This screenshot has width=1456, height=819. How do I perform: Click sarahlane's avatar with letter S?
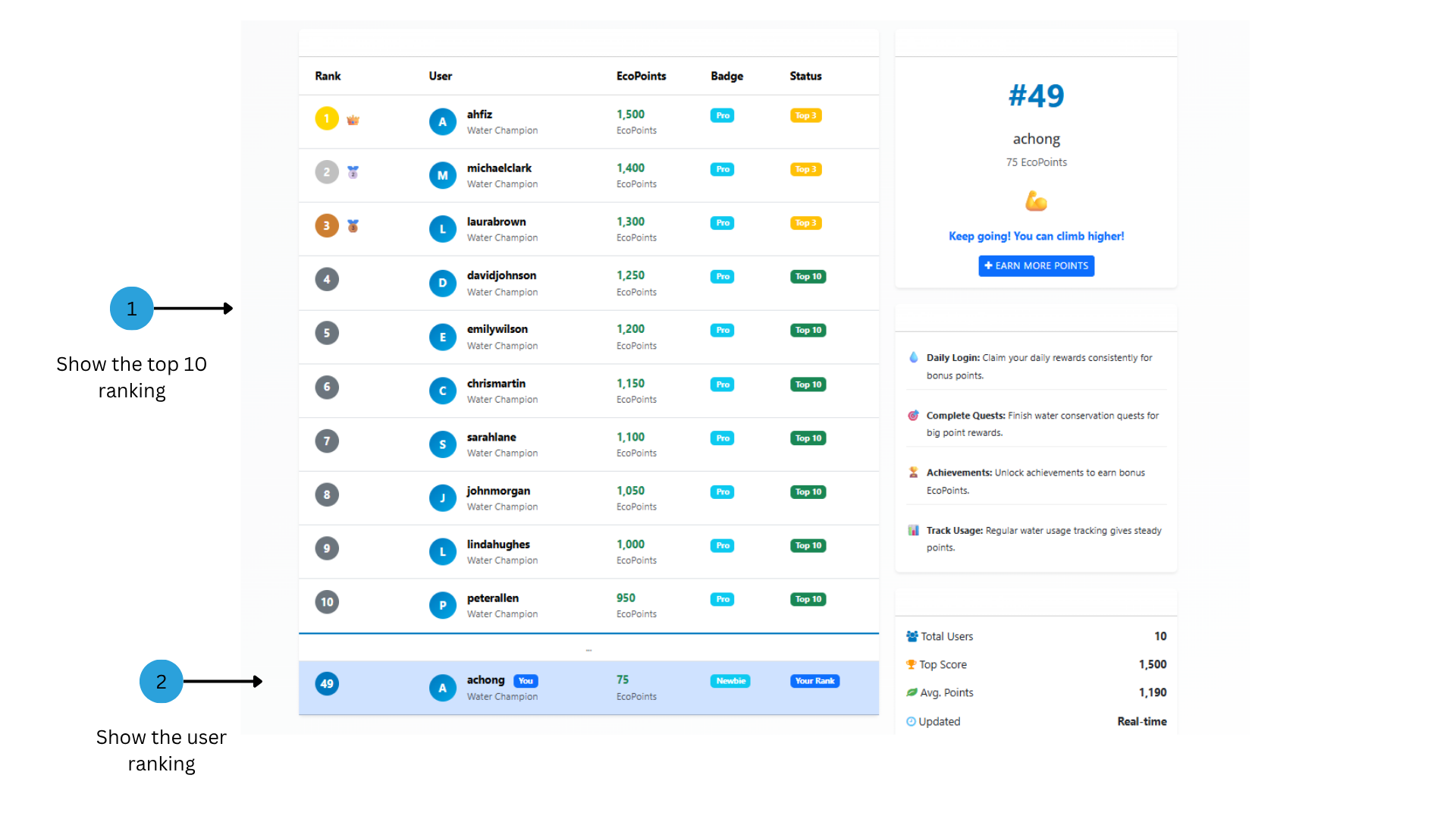click(443, 444)
